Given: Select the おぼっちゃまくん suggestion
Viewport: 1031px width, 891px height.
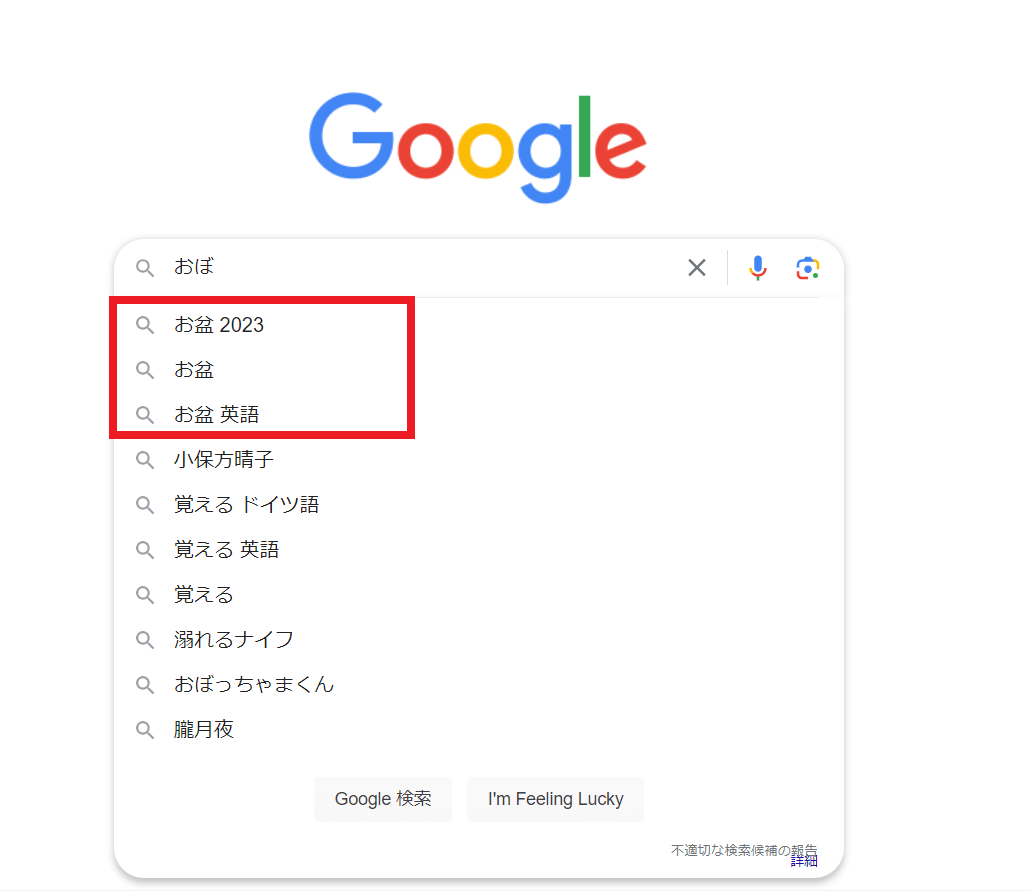Looking at the screenshot, I should [254, 685].
